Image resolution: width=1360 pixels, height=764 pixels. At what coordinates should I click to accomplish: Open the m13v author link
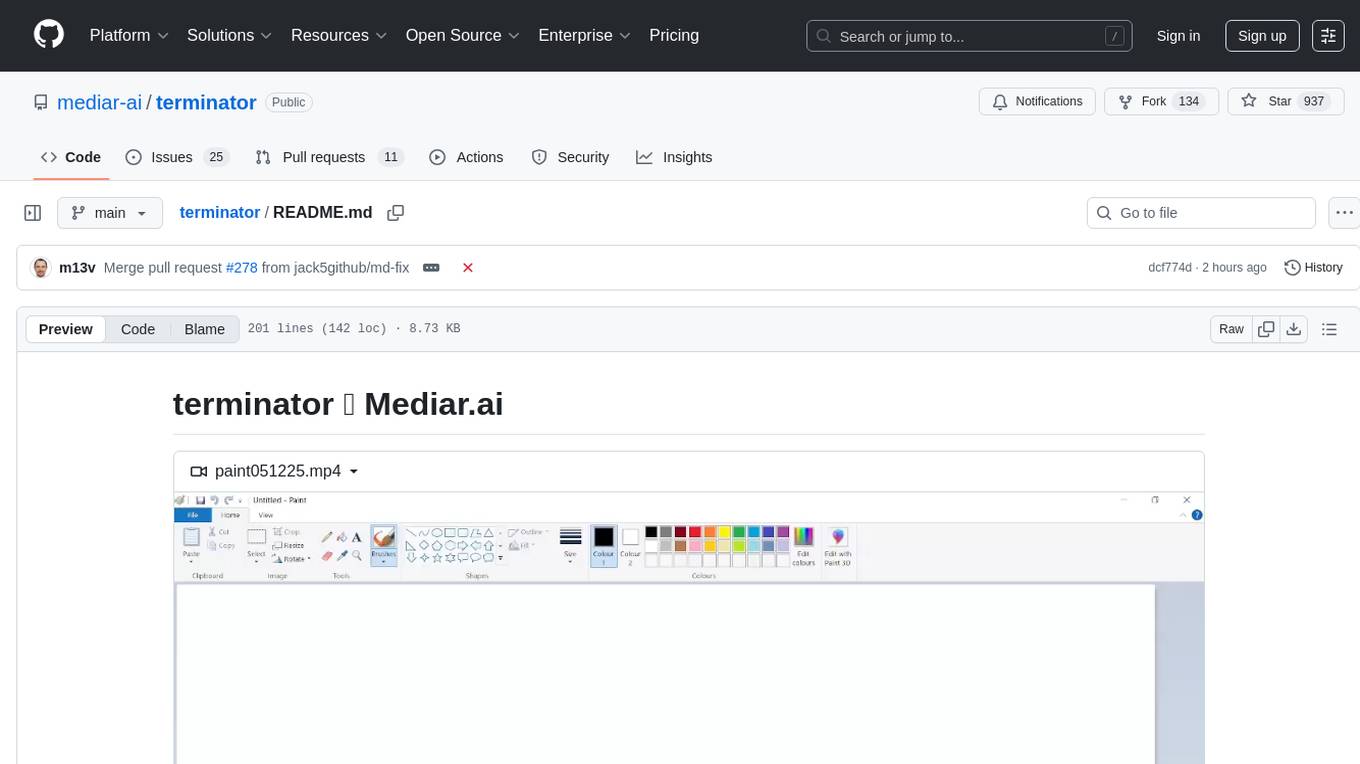coord(77,268)
